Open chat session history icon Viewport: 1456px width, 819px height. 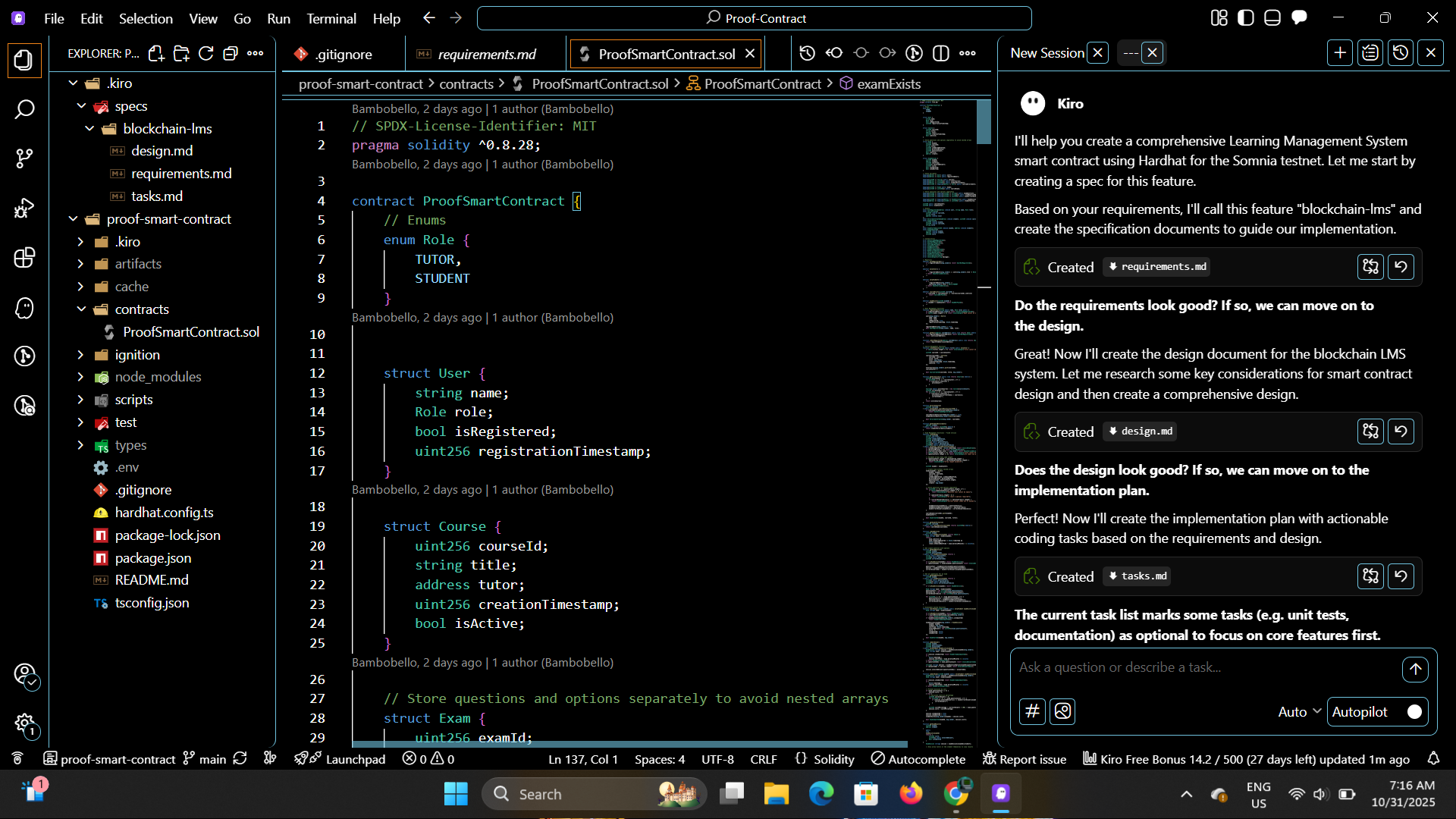tap(1401, 53)
